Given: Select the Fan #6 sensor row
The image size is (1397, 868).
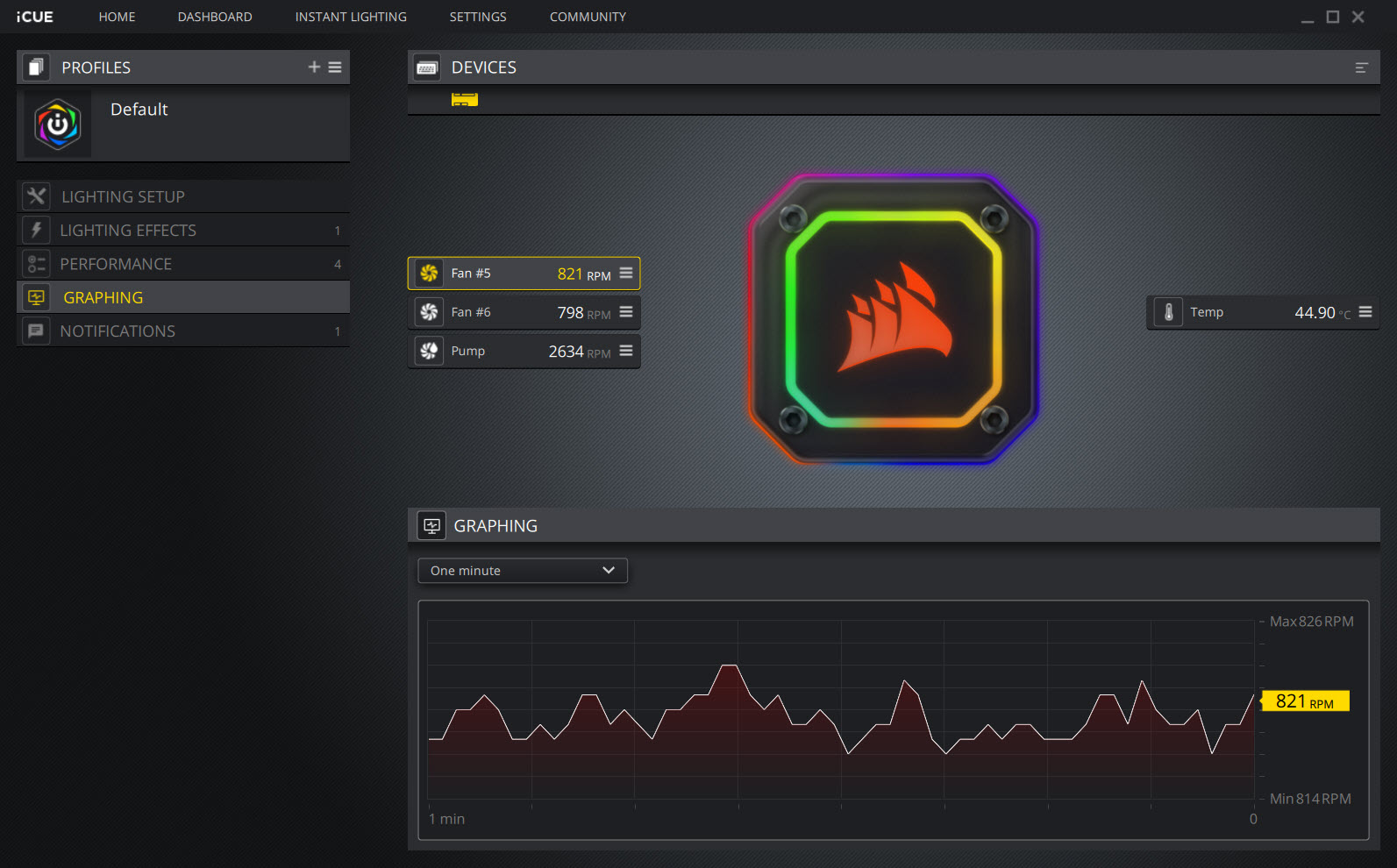Looking at the screenshot, I should pyautogui.click(x=524, y=312).
